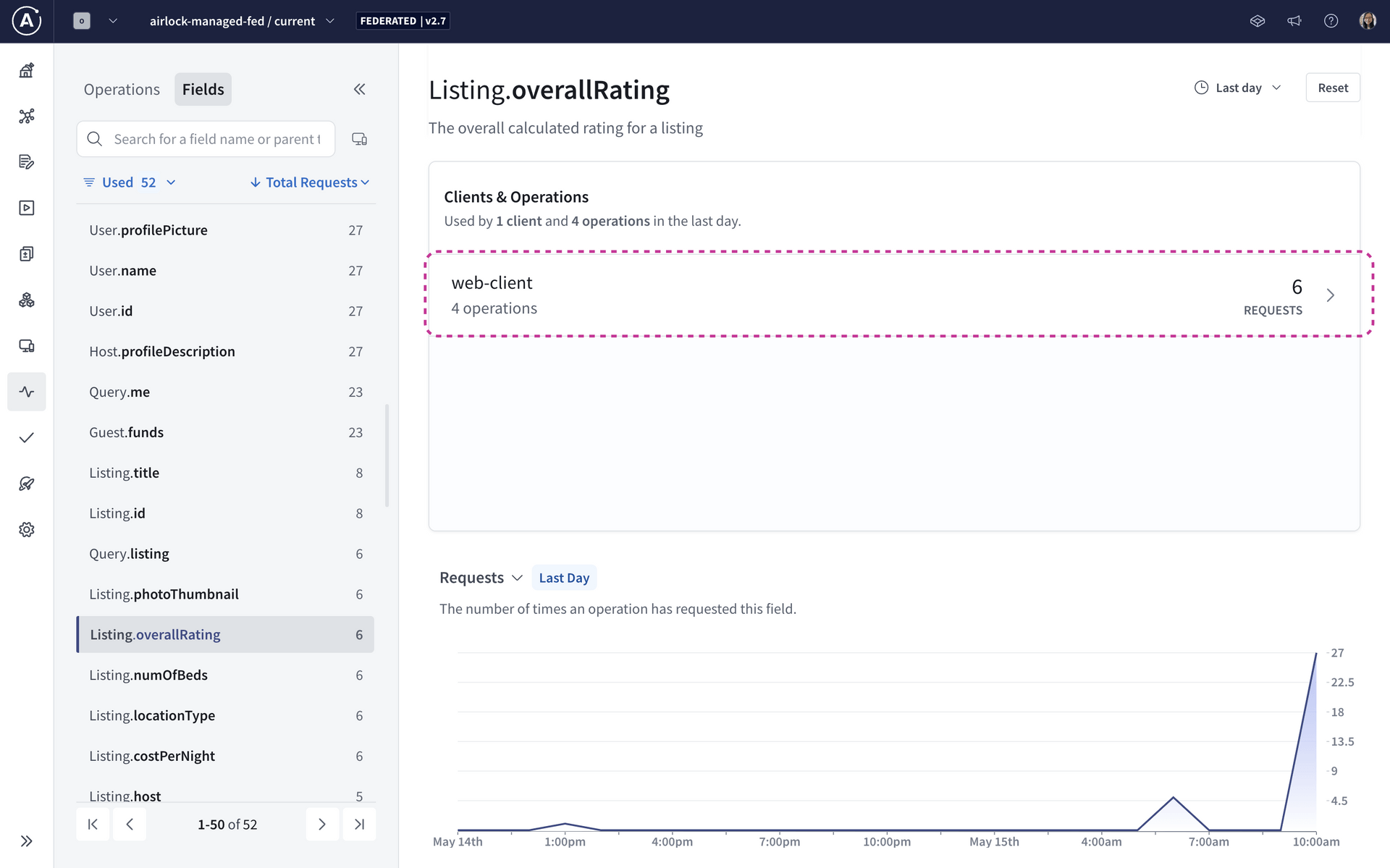Open Settings via the gear icon

(27, 529)
